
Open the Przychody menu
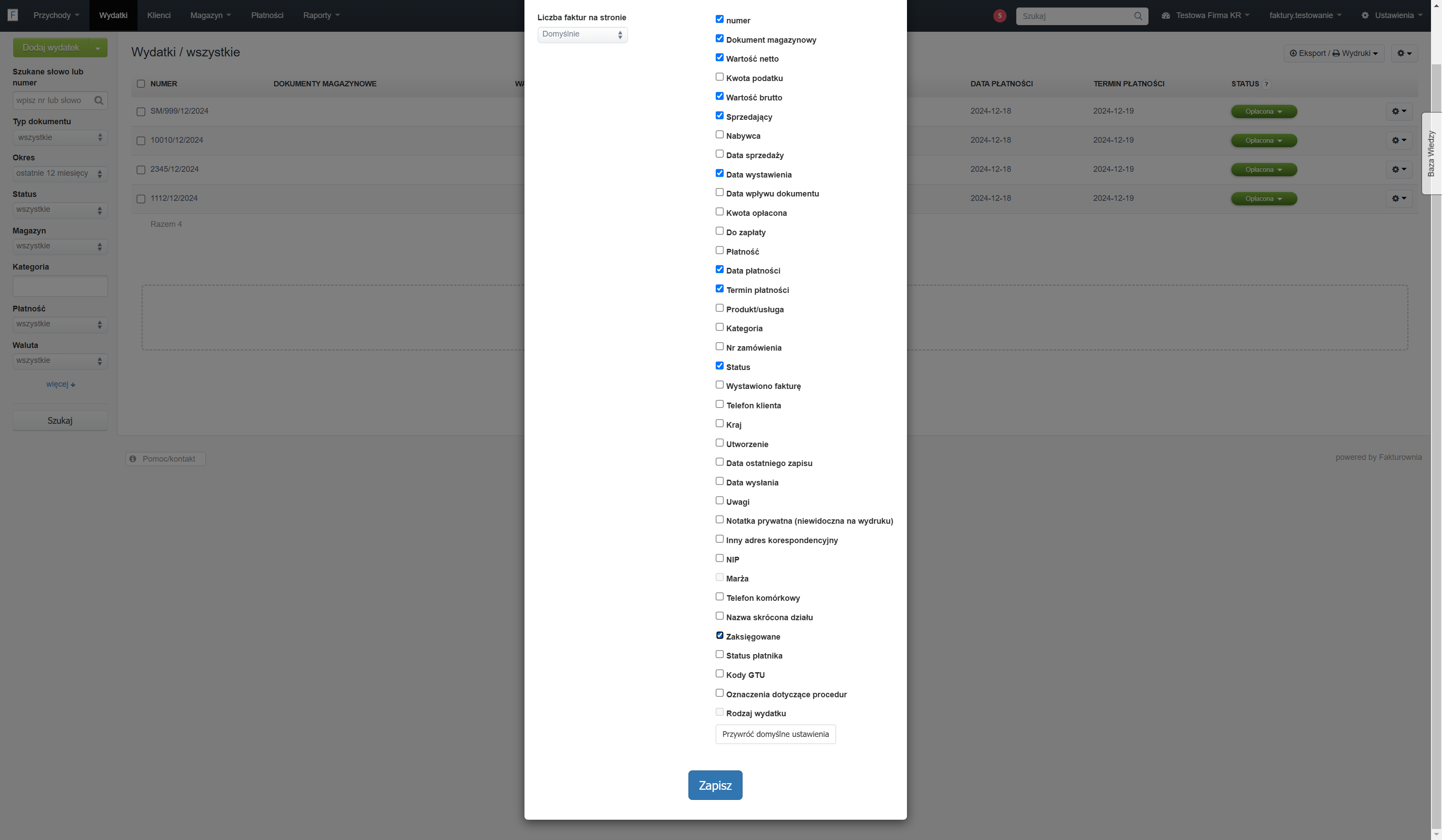56,15
